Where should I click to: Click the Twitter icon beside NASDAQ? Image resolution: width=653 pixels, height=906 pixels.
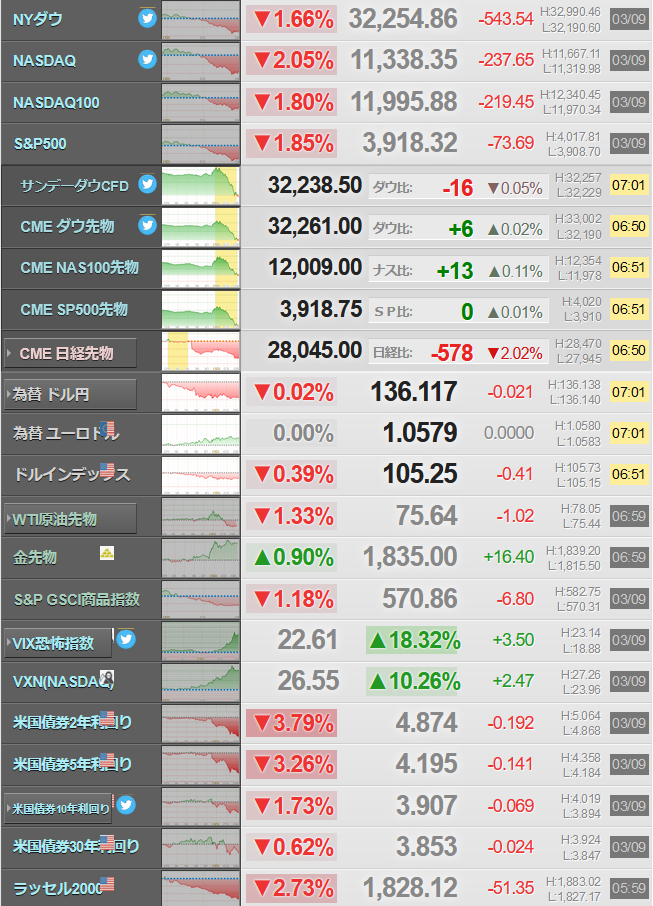tap(147, 60)
